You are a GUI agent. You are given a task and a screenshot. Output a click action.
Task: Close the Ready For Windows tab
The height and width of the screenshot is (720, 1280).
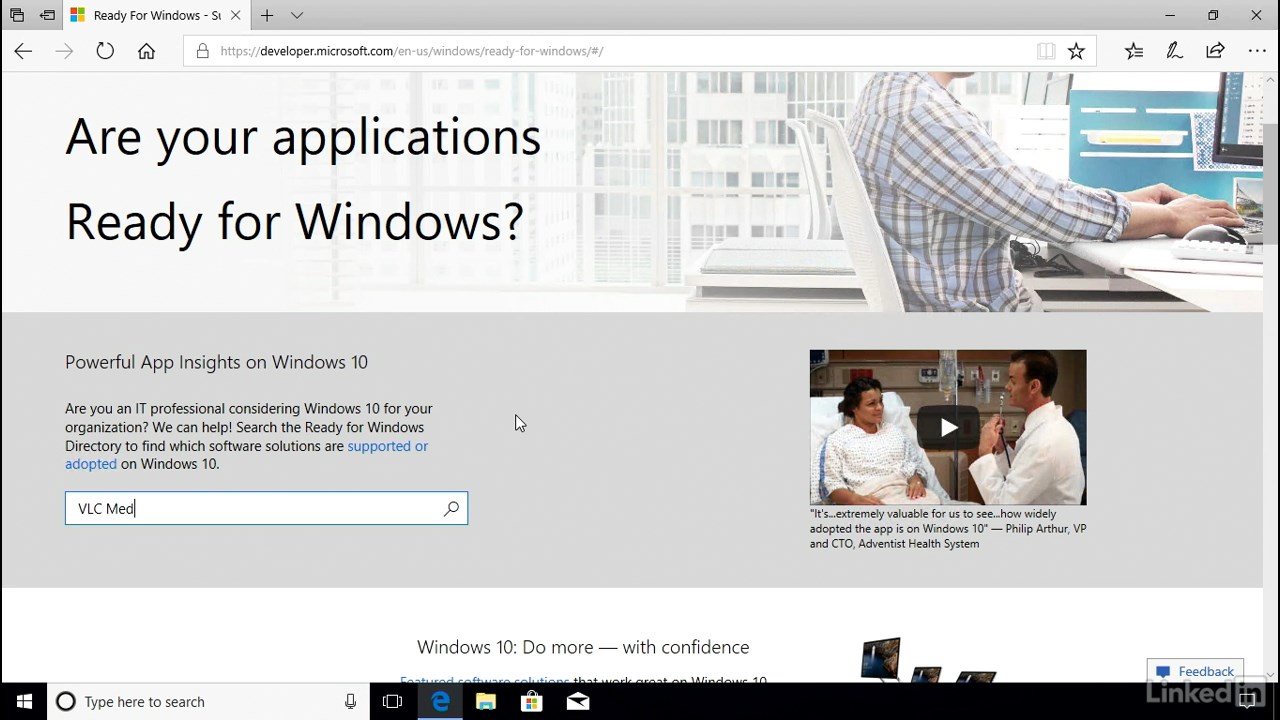pyautogui.click(x=236, y=15)
